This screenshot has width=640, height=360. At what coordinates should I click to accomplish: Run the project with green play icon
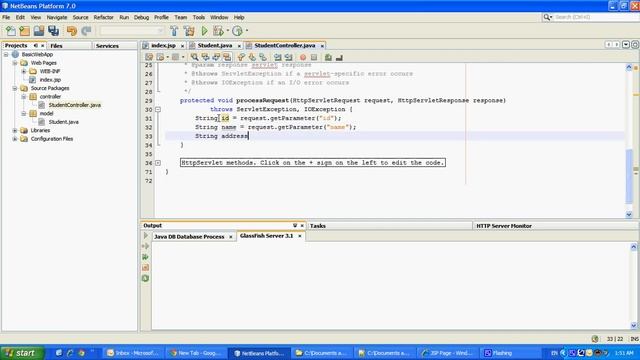(x=204, y=31)
